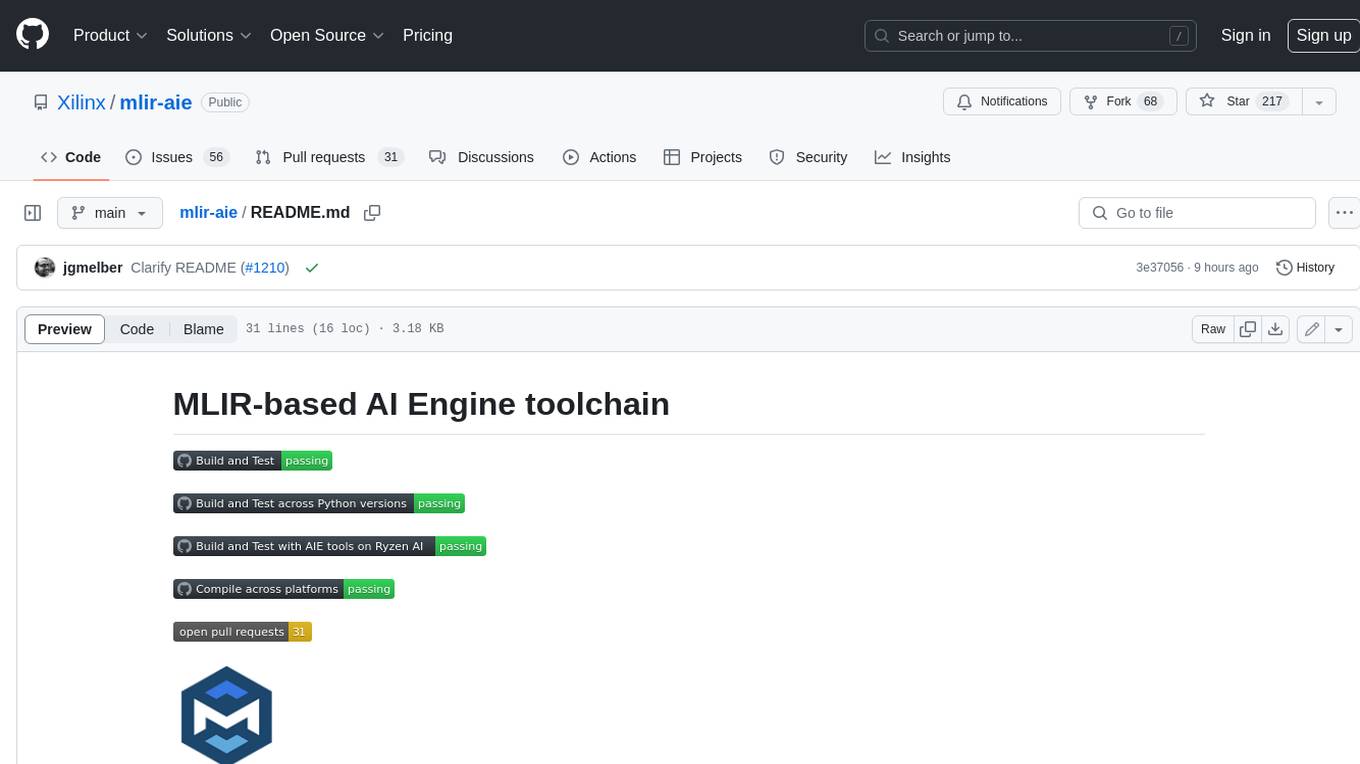Switch to the Discussions tab
The width and height of the screenshot is (1360, 764).
[x=481, y=157]
